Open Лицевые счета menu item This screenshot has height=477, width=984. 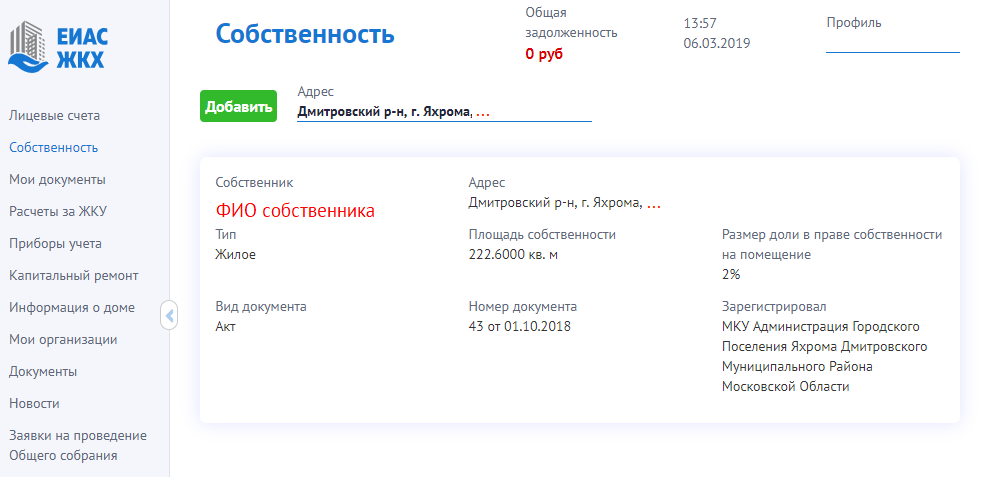[x=55, y=115]
